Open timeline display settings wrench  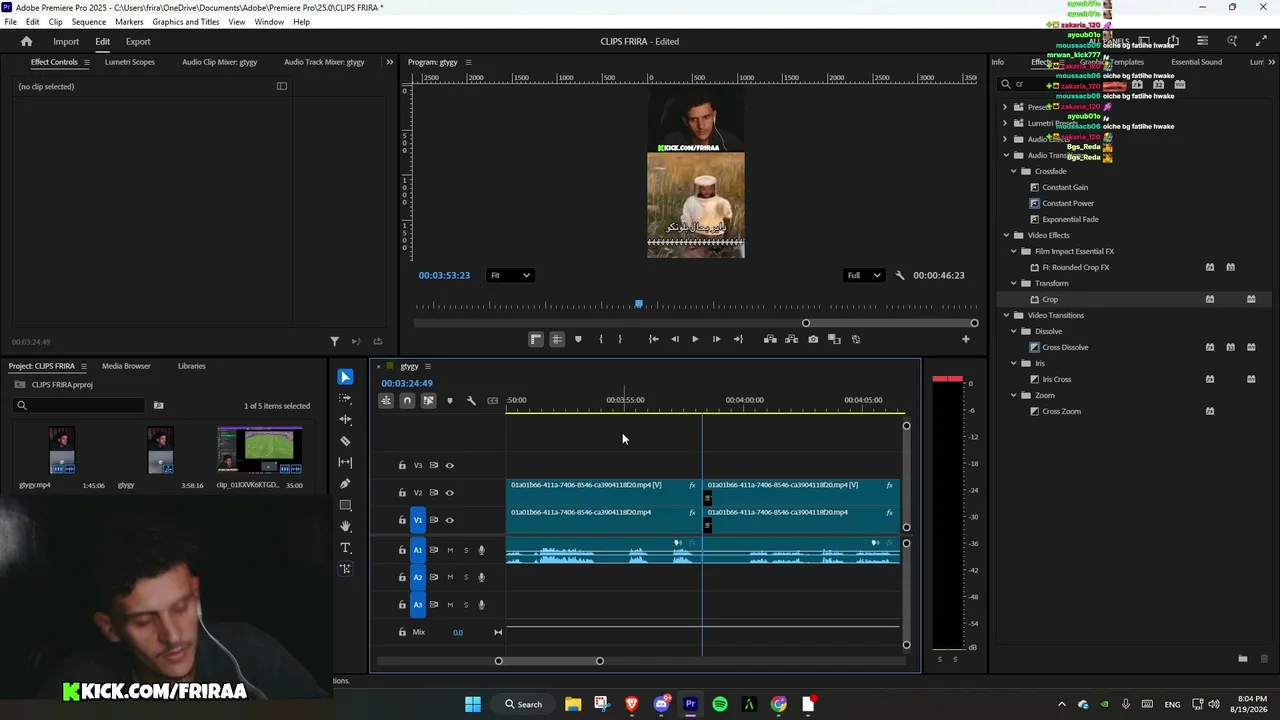tap(471, 401)
